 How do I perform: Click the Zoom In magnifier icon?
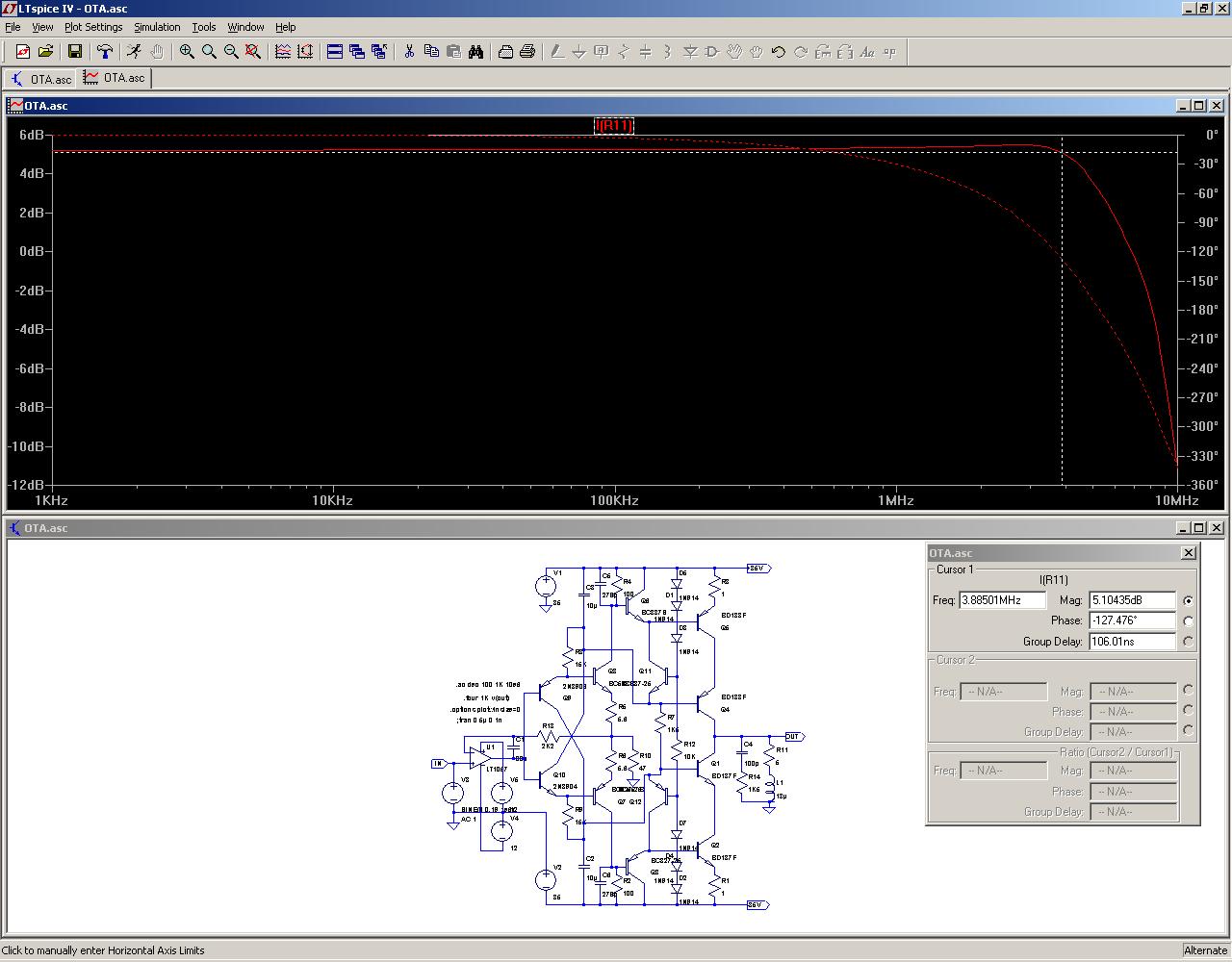click(x=187, y=52)
